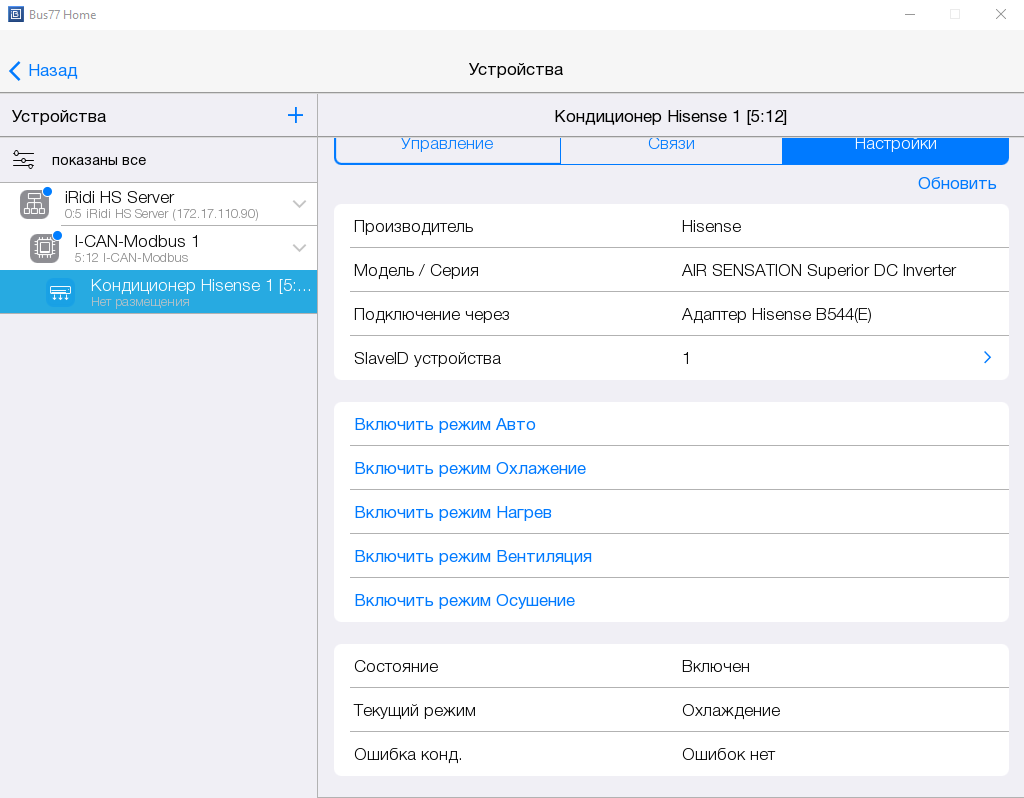Click the Обновить link
Screen dimensions: 1024x798
coord(957,183)
